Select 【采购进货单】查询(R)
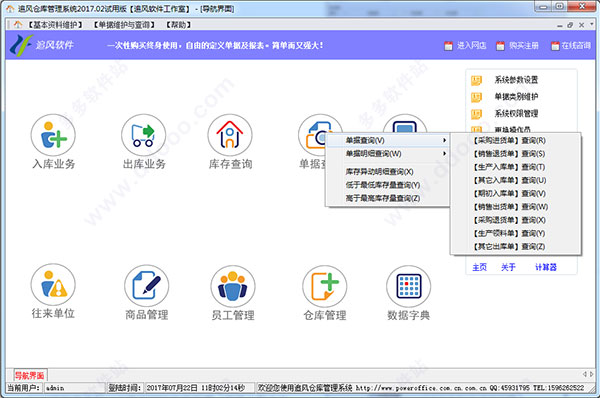 516,140
